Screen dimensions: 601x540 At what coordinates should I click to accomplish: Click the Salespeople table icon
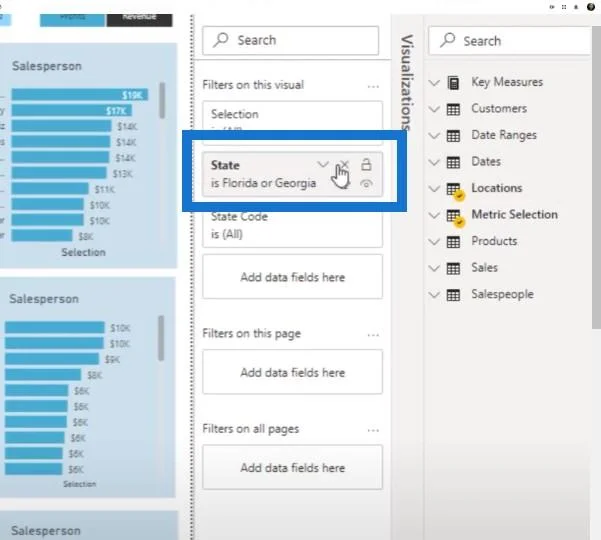coord(453,295)
